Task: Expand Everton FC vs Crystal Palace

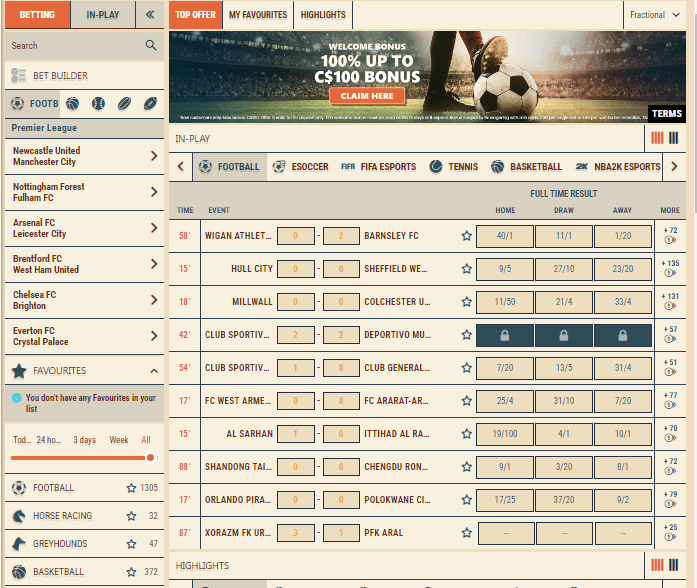Action: (84, 336)
